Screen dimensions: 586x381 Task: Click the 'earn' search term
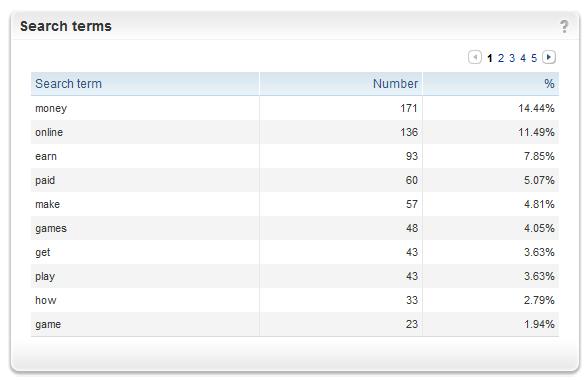pos(46,156)
